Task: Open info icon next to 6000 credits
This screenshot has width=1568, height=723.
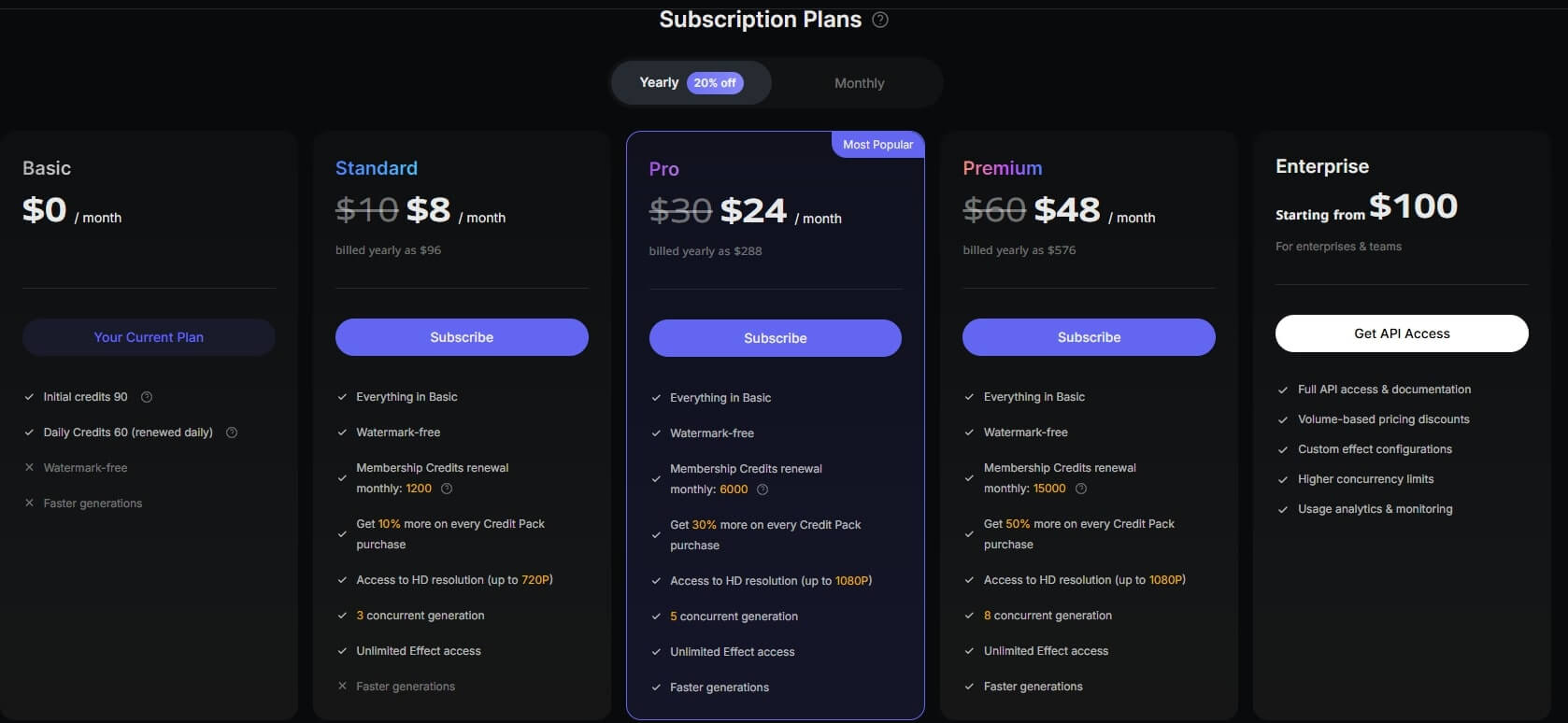Action: 763,489
